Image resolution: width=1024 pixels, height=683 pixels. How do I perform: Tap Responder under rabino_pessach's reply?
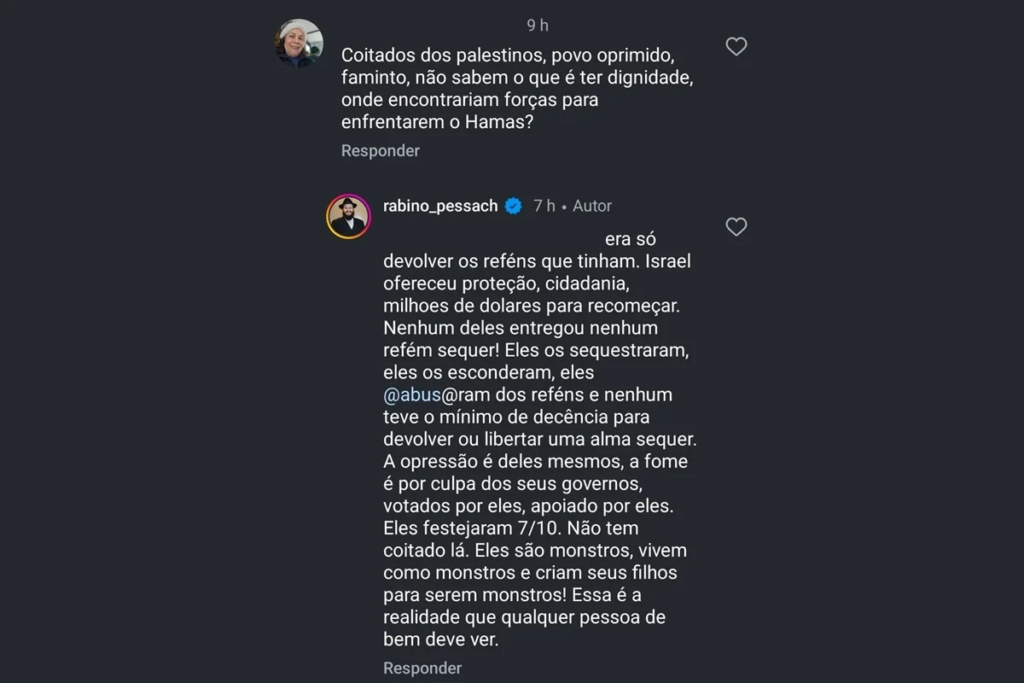point(422,668)
